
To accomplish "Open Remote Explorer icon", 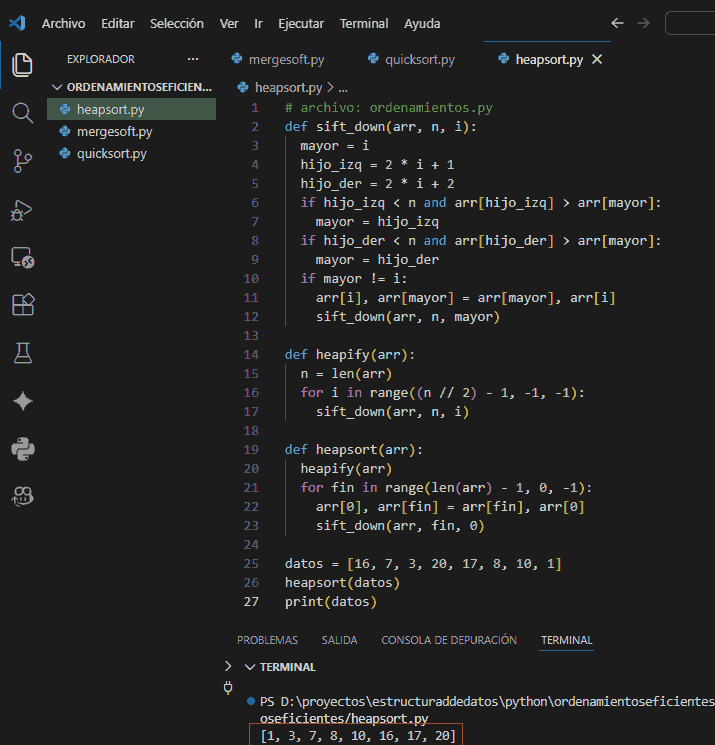I will (22, 257).
